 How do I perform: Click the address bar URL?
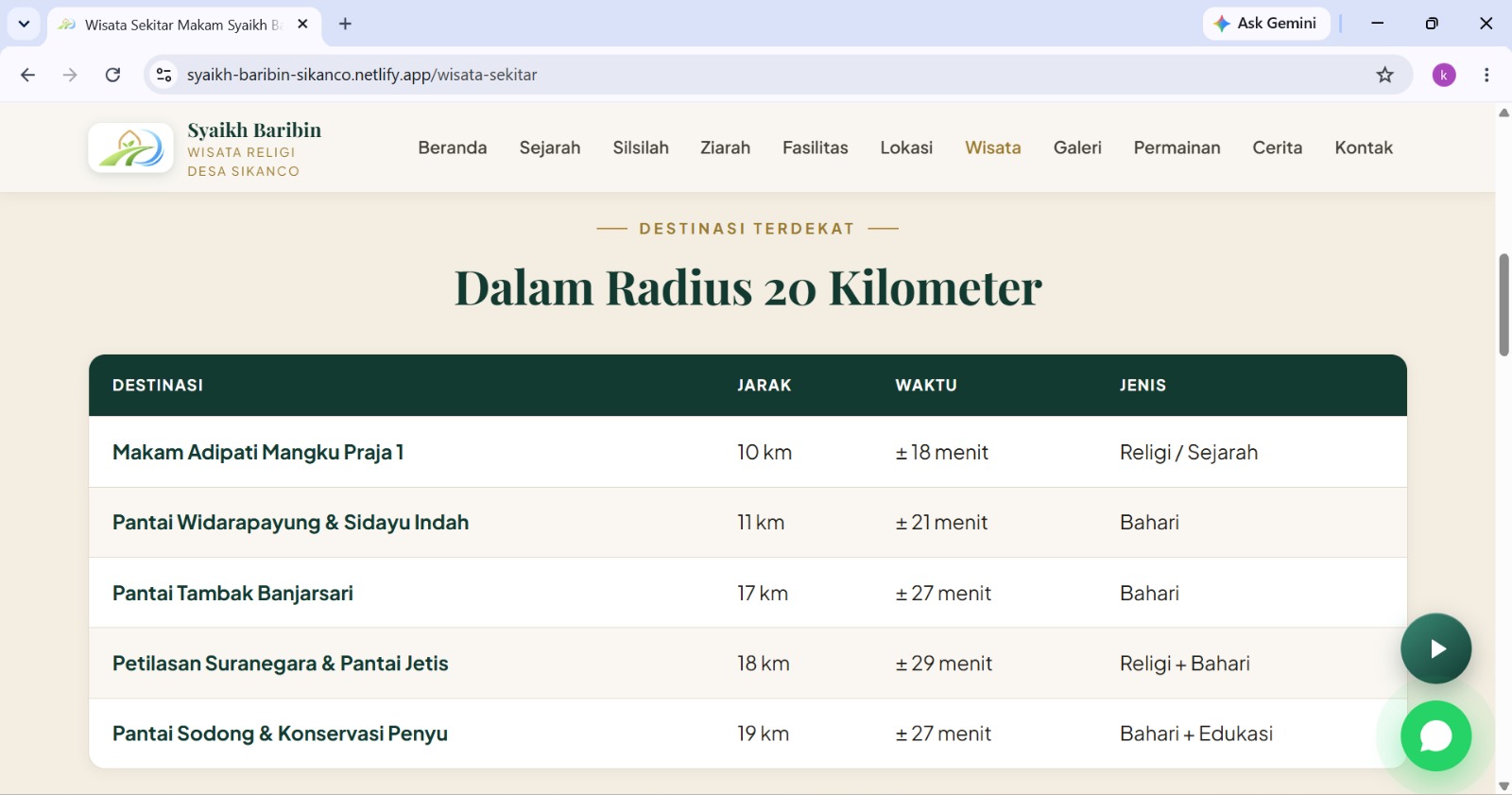pyautogui.click(x=362, y=75)
